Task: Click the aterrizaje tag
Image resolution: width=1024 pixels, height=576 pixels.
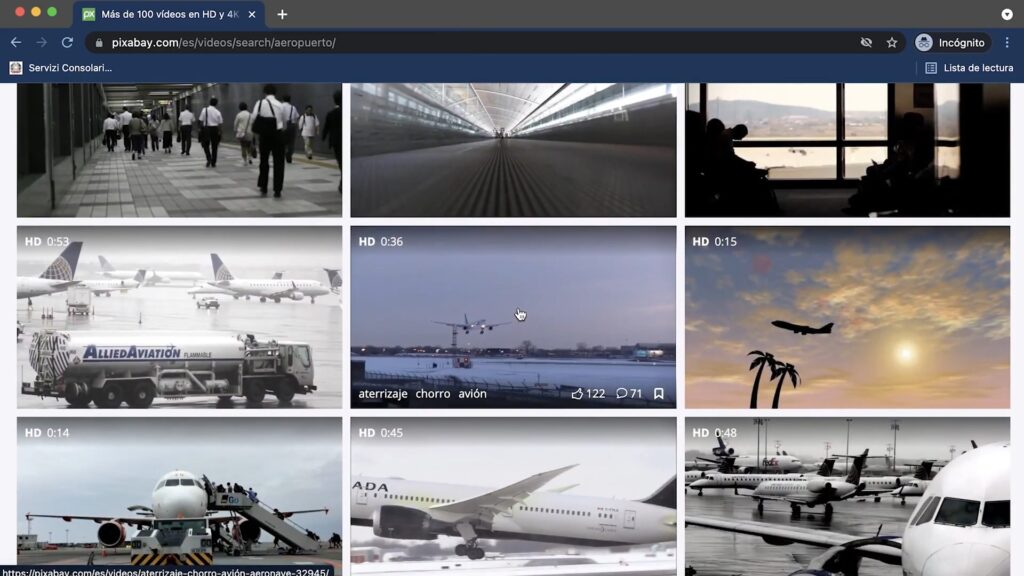Action: (x=383, y=394)
